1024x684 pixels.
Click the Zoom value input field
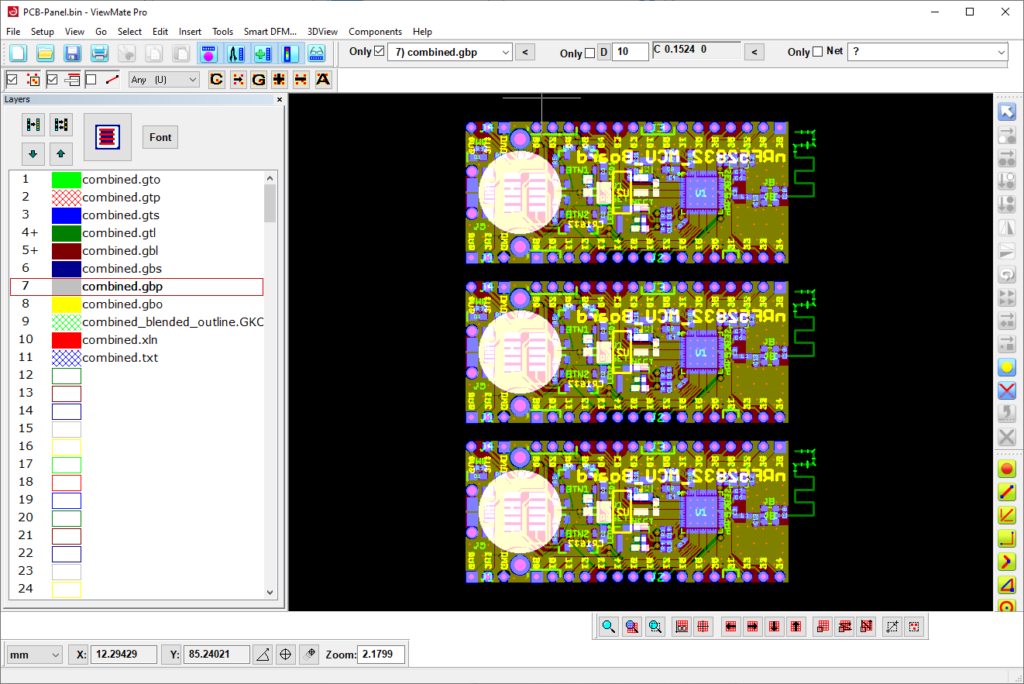pos(381,654)
